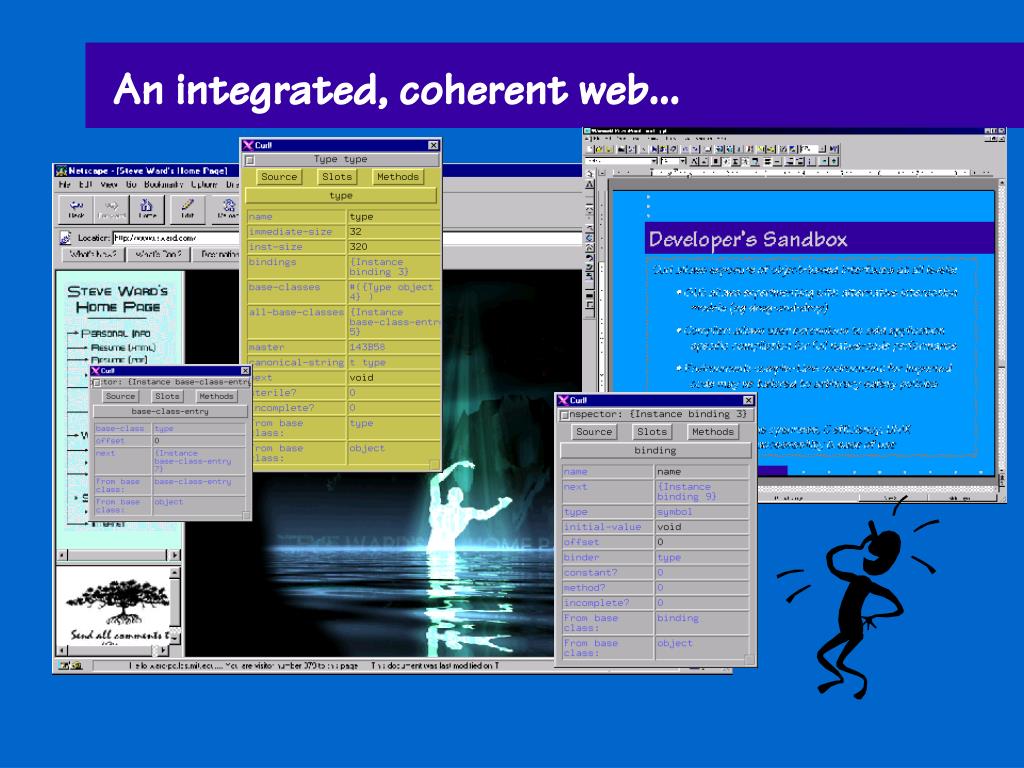Open the Bookmarks menu in Netscape

pyautogui.click(x=163, y=185)
